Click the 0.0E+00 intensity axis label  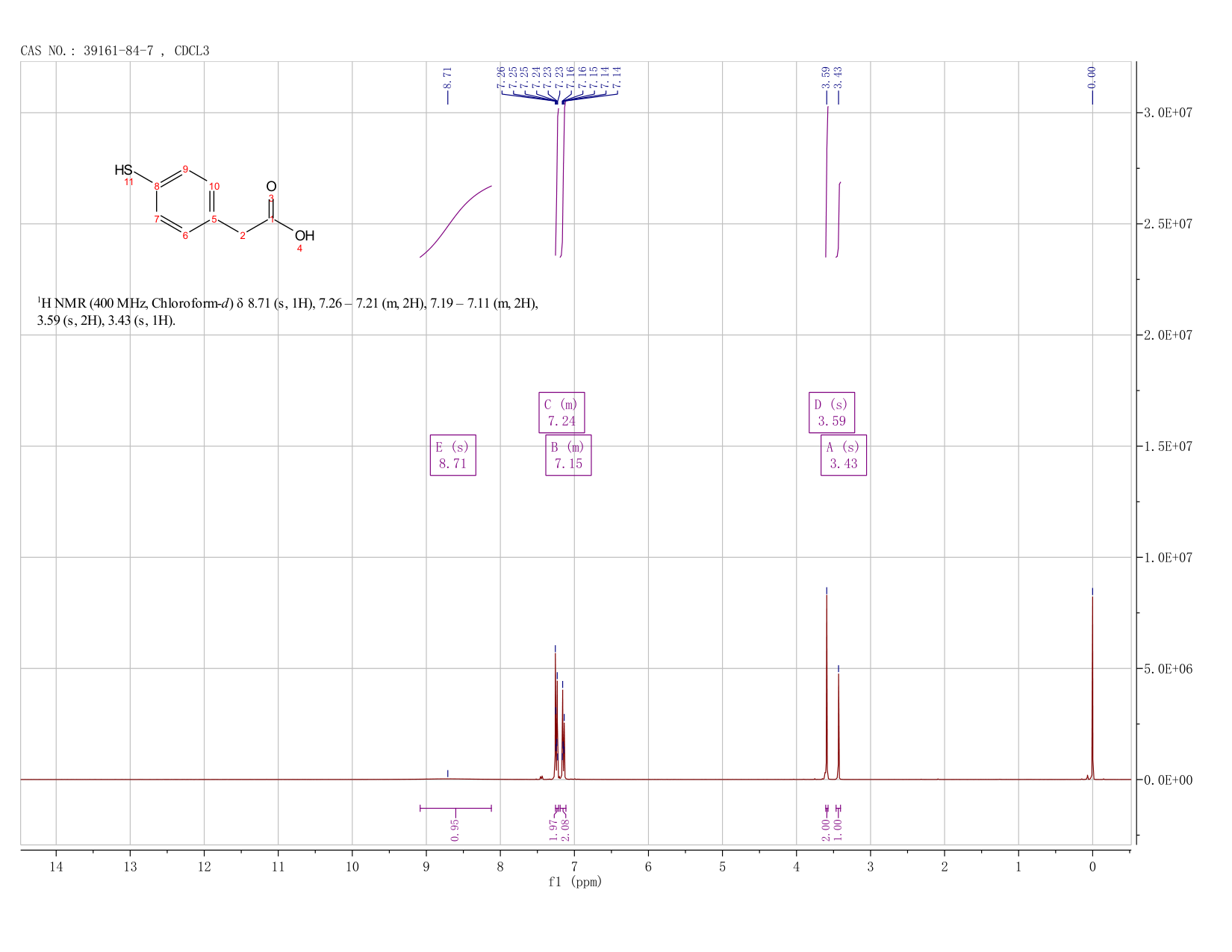pyautogui.click(x=1167, y=780)
